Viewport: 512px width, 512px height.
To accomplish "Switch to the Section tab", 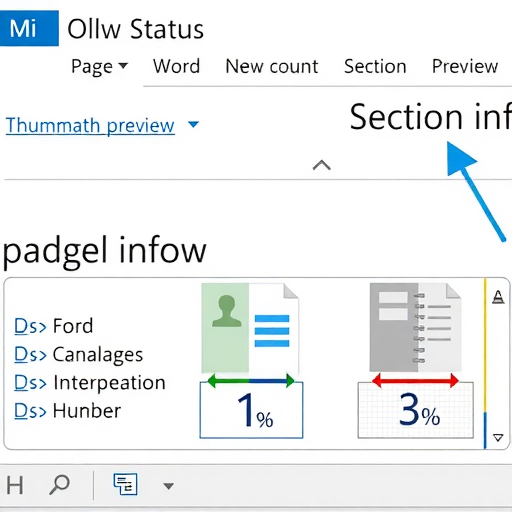I will 375,66.
